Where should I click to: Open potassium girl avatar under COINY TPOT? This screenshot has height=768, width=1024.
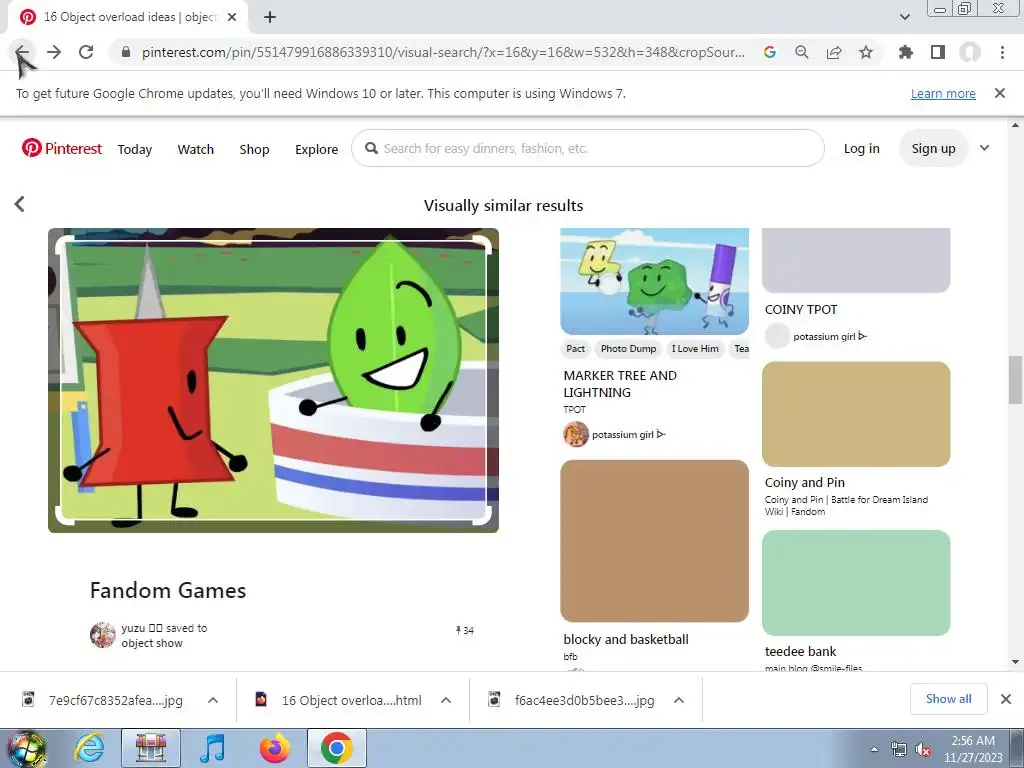pyautogui.click(x=777, y=336)
